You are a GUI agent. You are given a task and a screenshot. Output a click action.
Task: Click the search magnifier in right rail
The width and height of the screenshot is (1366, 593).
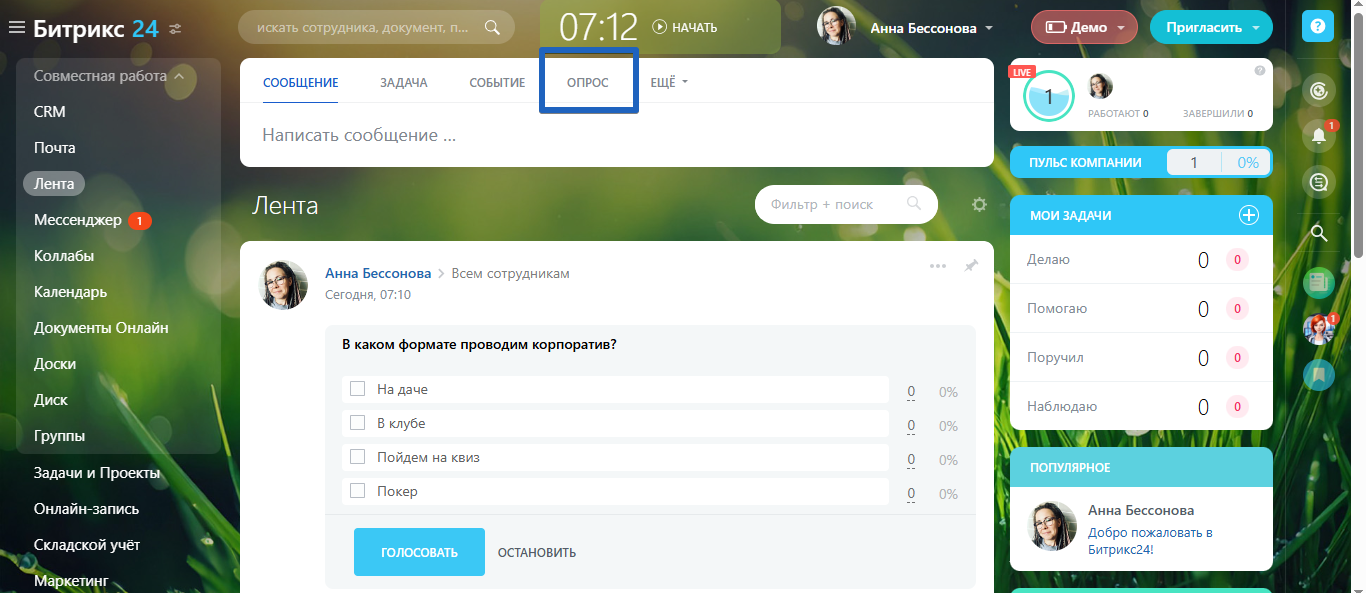[x=1319, y=234]
